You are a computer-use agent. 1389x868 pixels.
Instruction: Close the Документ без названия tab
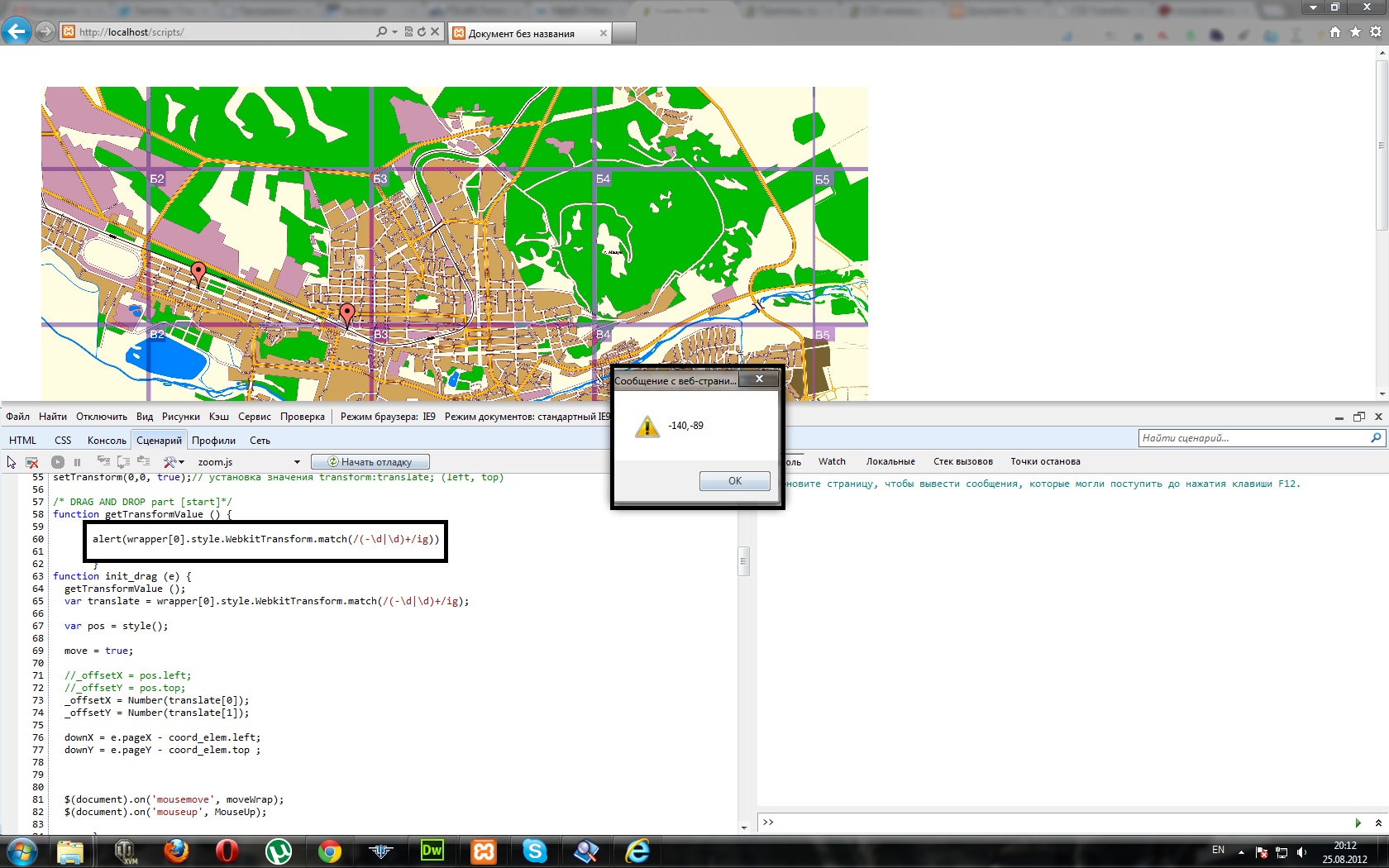tap(604, 33)
